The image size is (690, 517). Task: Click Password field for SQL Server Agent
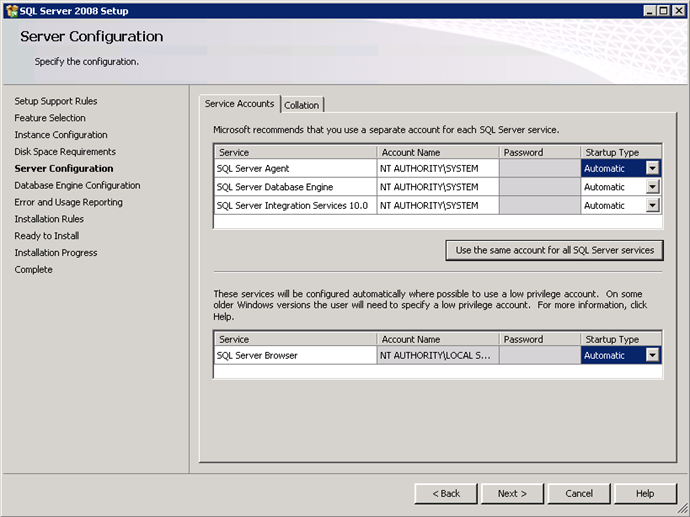click(540, 169)
